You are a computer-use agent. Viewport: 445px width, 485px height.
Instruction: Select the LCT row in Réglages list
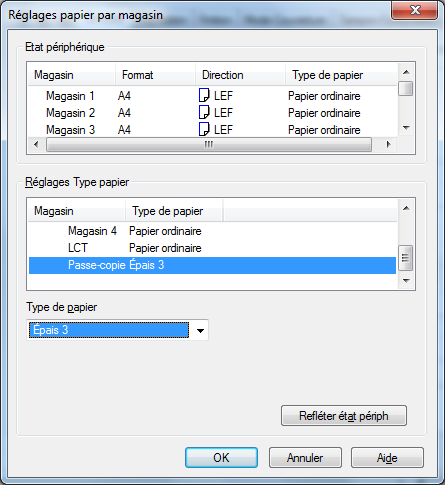[212, 248]
